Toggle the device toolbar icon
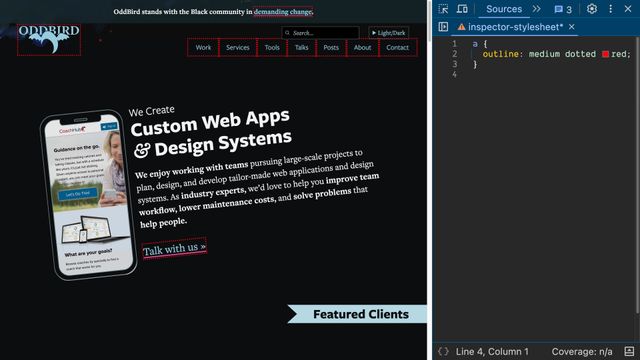 tap(462, 9)
